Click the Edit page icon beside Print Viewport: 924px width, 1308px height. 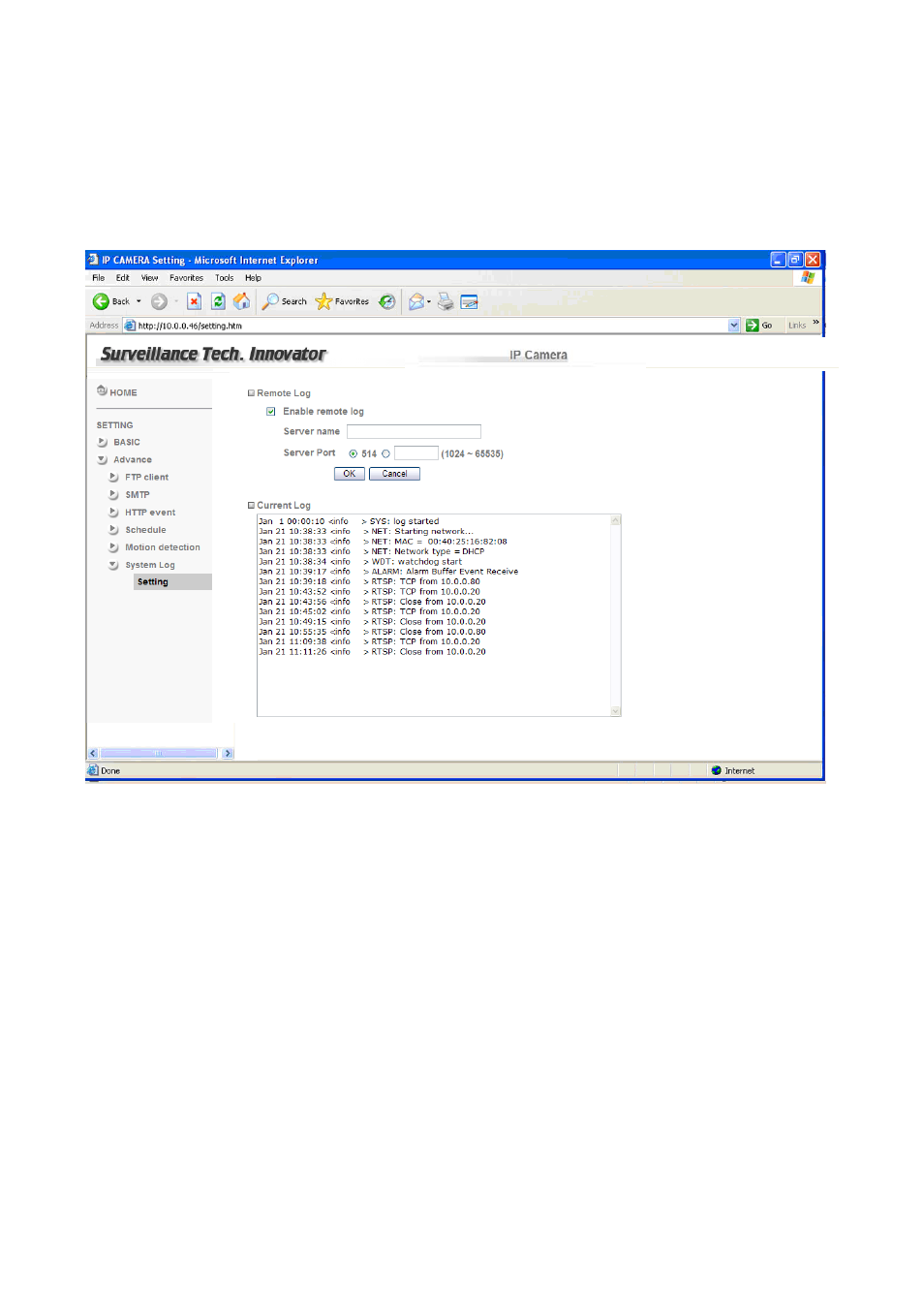pyautogui.click(x=470, y=301)
